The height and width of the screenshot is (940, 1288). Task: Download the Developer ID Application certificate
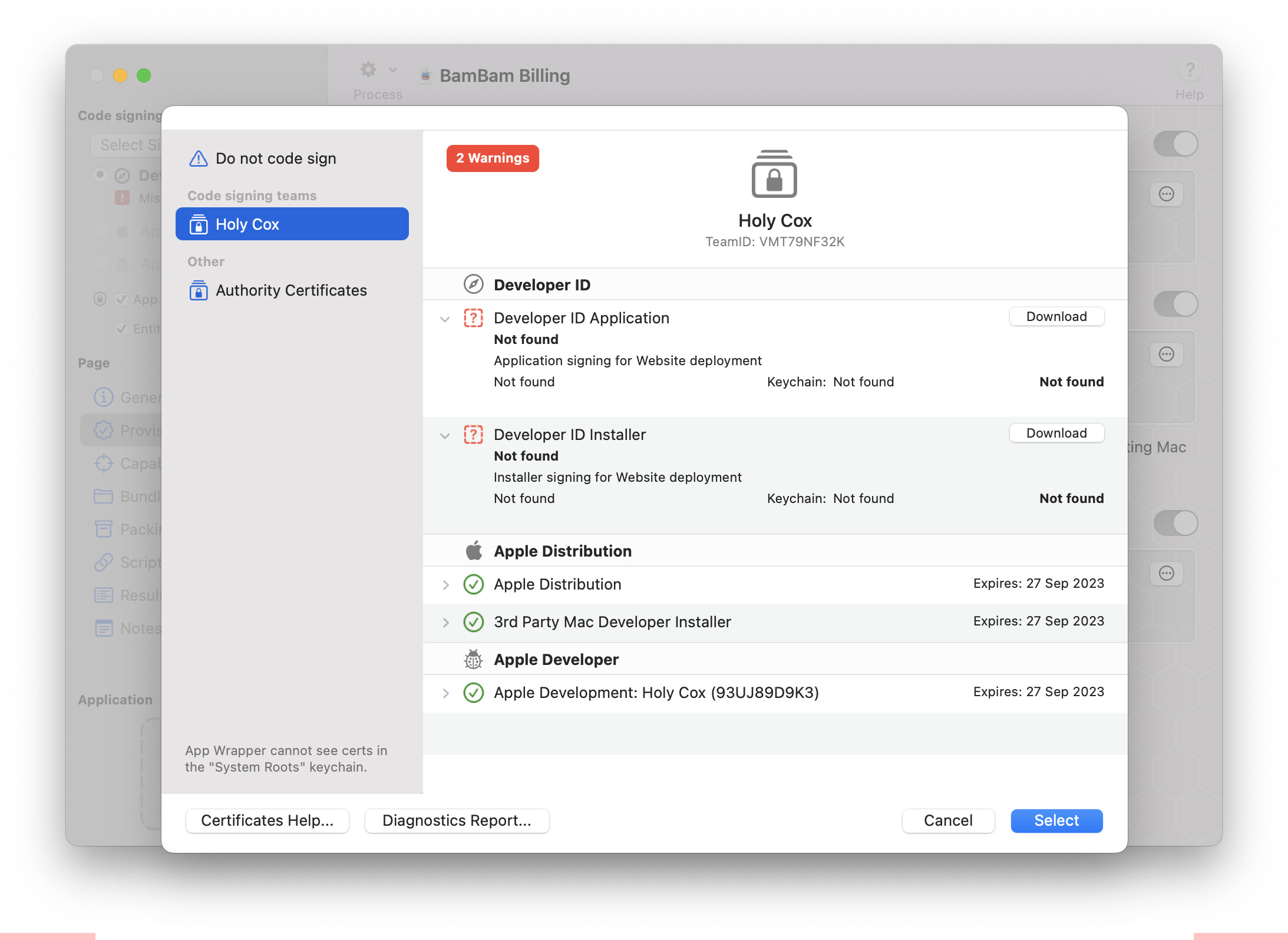tap(1056, 316)
